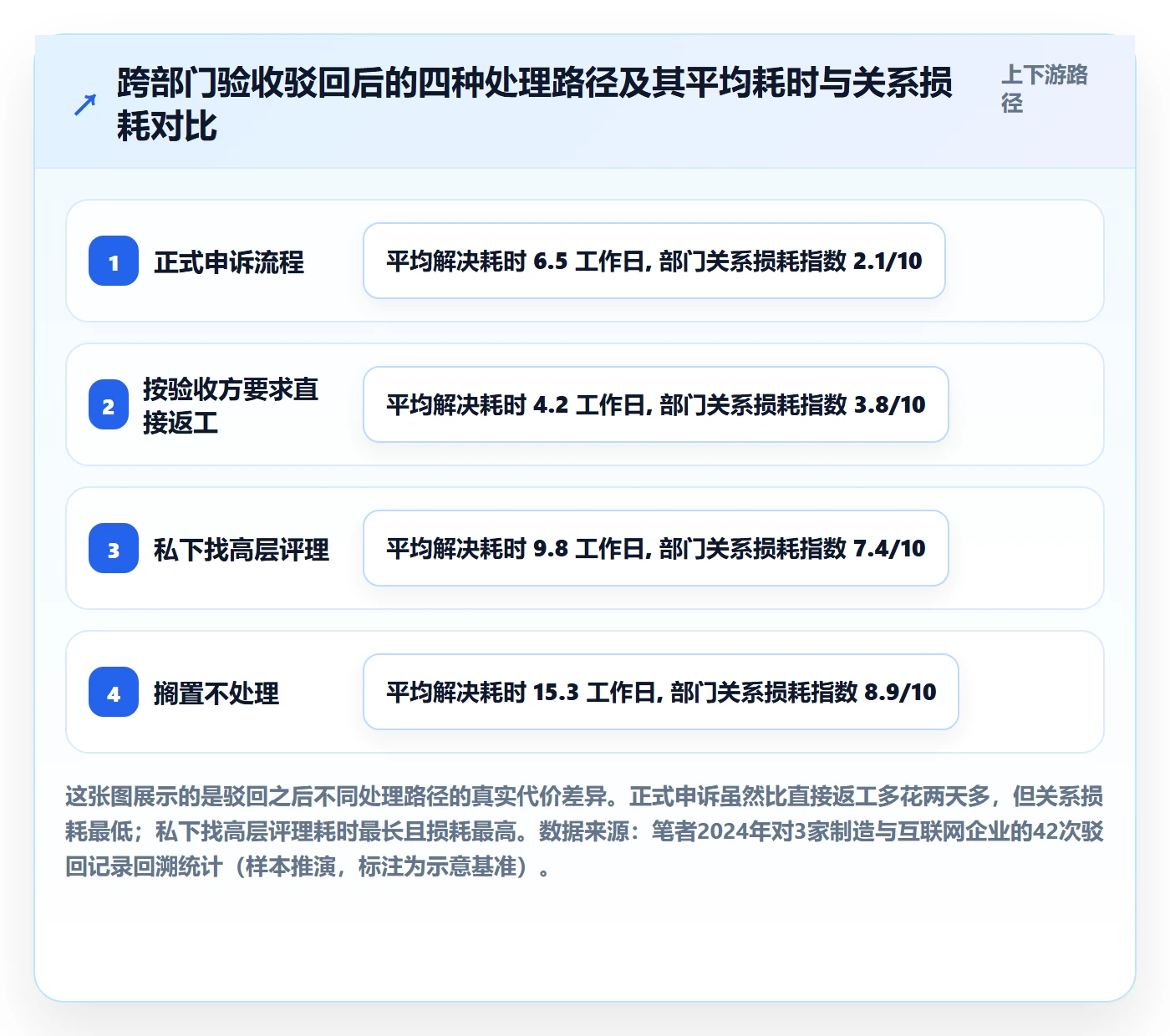Click the footnote paragraph starting 这张图展示的是
Image resolution: width=1170 pixels, height=1036 pixels.
click(584, 831)
